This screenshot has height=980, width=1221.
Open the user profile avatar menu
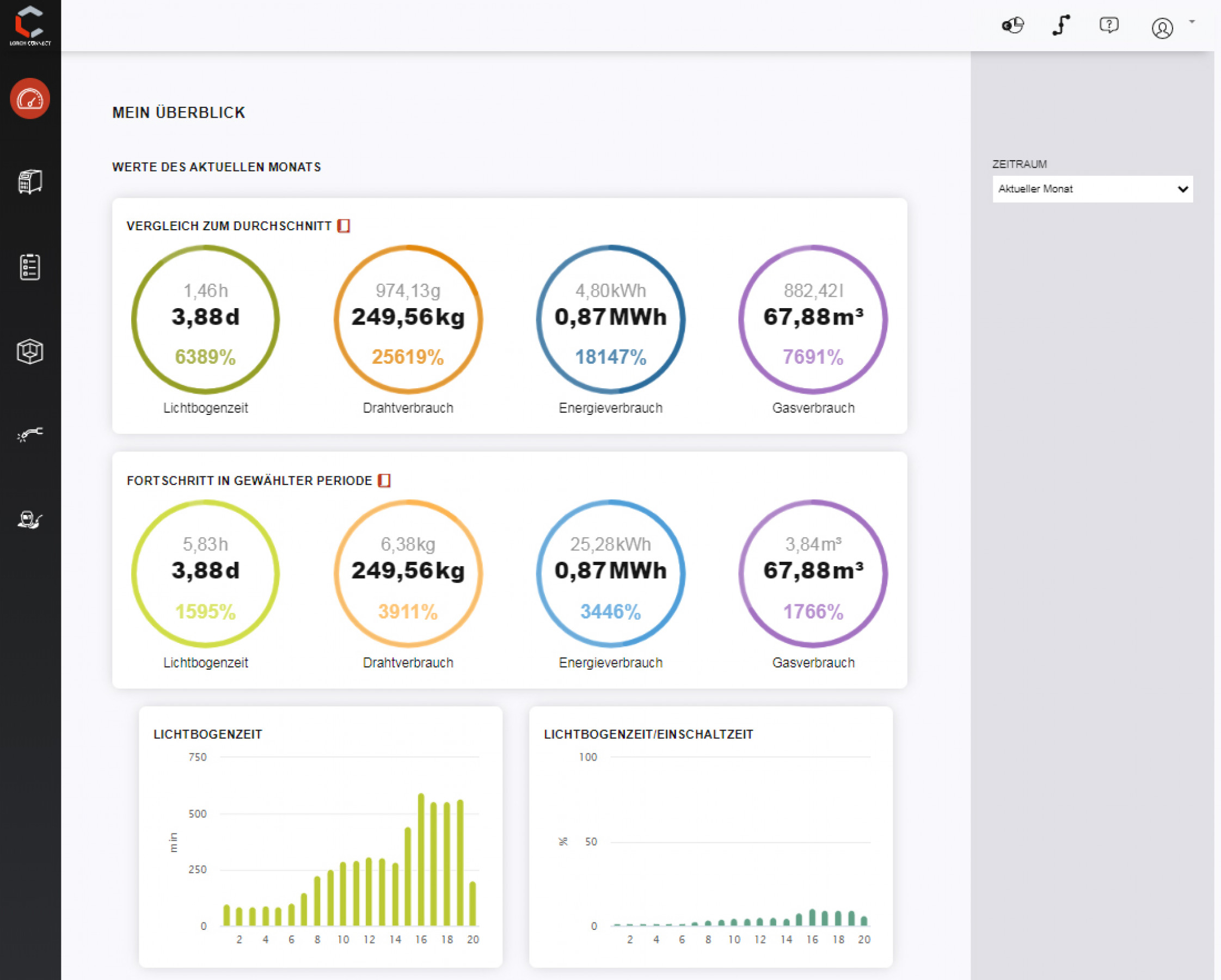click(x=1162, y=28)
